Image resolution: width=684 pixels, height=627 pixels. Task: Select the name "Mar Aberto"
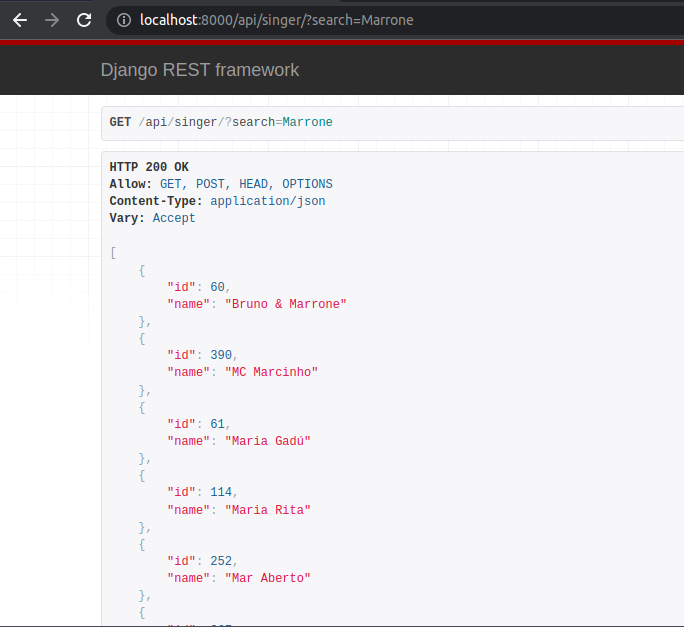click(268, 578)
